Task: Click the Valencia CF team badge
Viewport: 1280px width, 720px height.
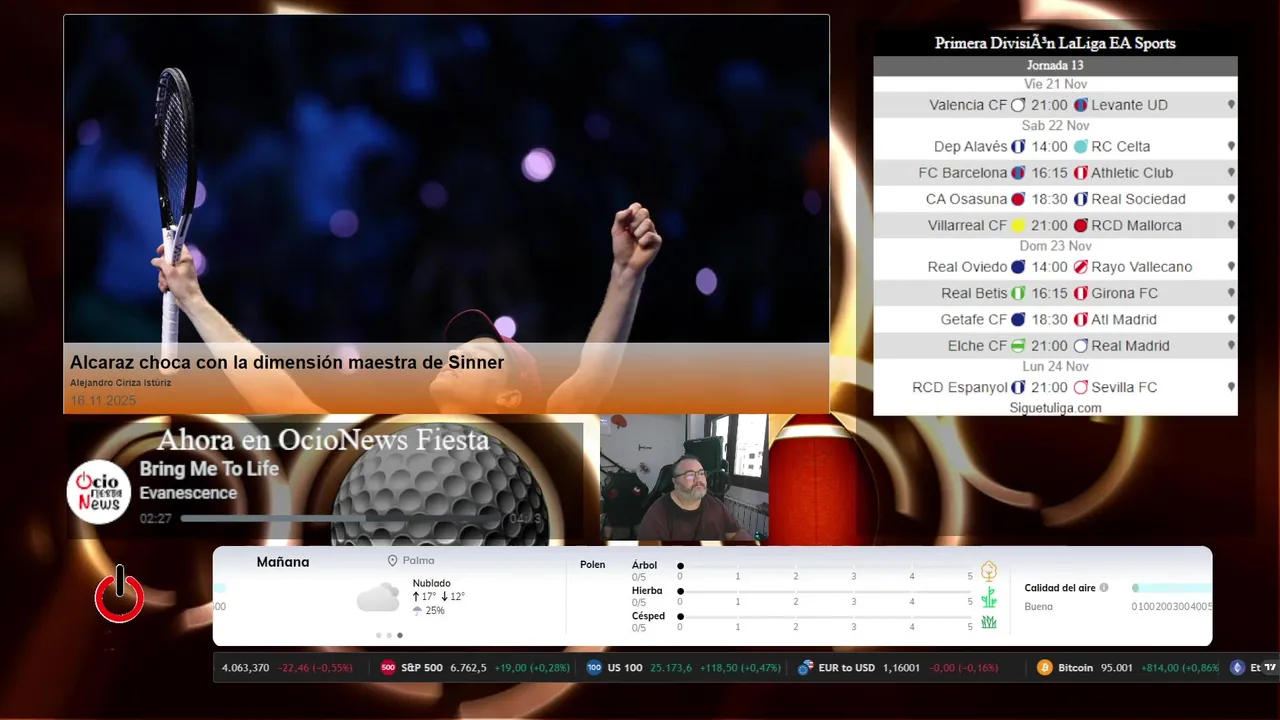Action: point(1018,105)
